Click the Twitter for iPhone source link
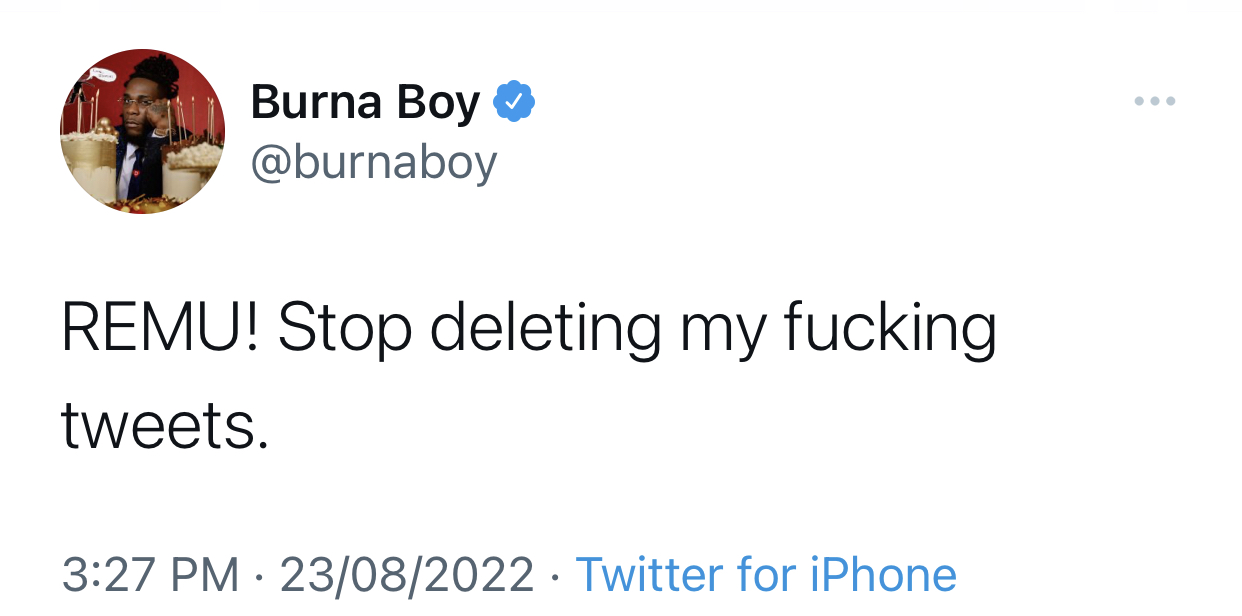The image size is (1242, 616). [x=767, y=575]
